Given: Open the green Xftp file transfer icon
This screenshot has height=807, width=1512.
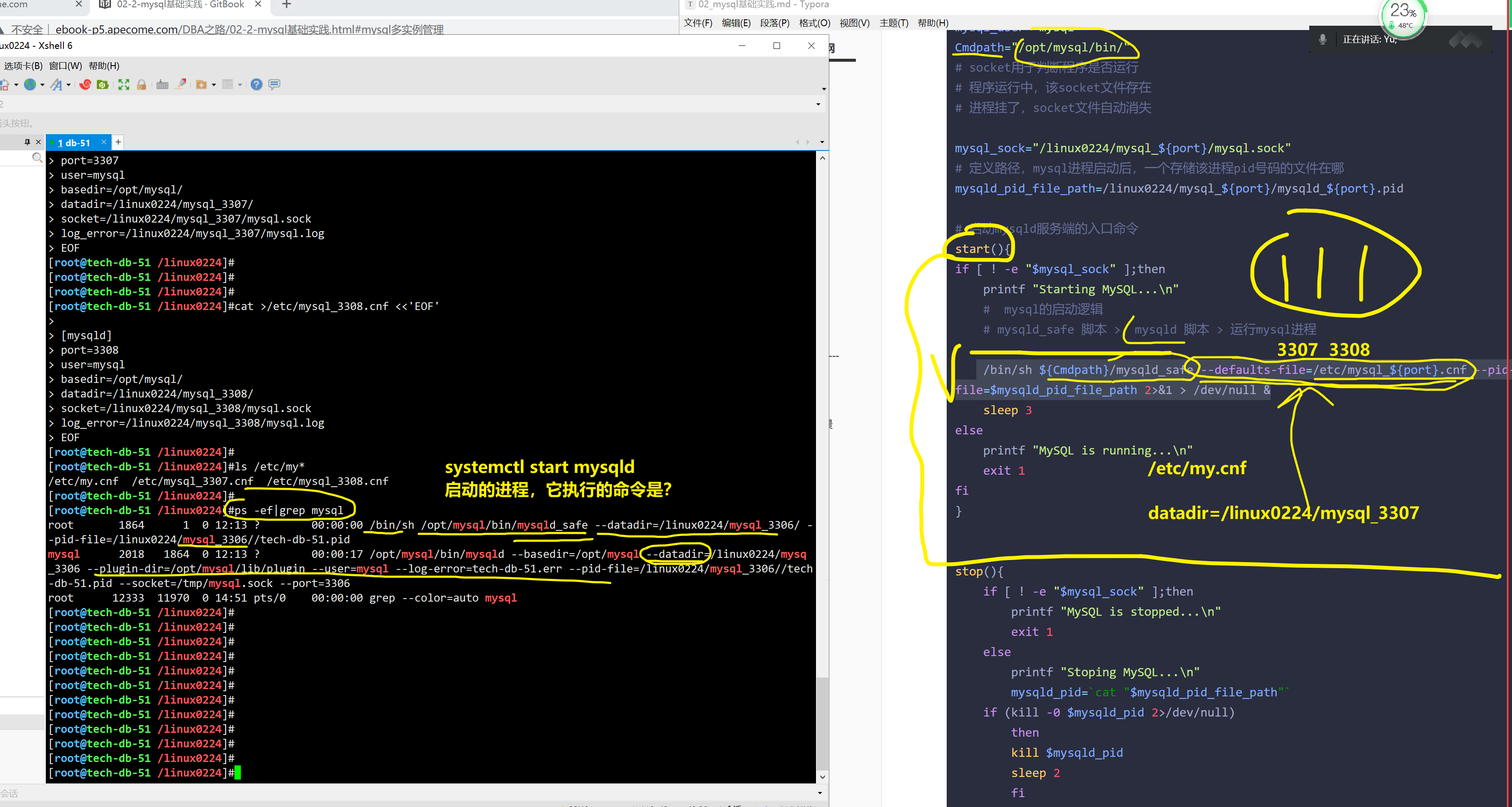Looking at the screenshot, I should [103, 84].
